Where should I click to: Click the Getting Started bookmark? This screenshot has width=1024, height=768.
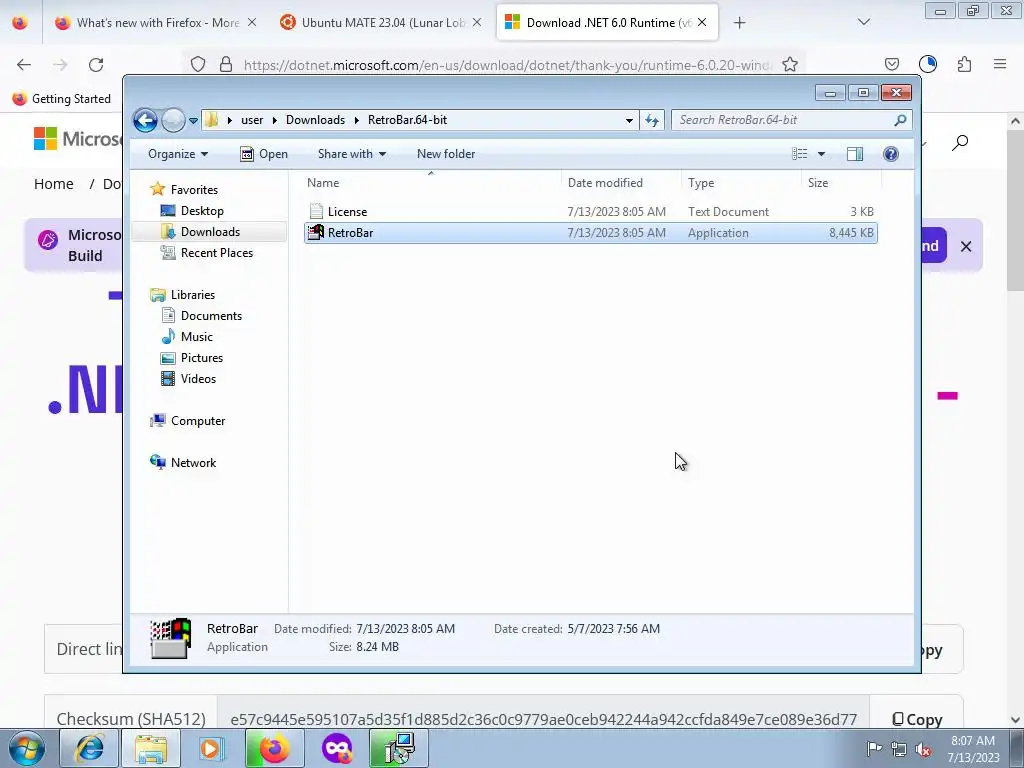[x=62, y=99]
